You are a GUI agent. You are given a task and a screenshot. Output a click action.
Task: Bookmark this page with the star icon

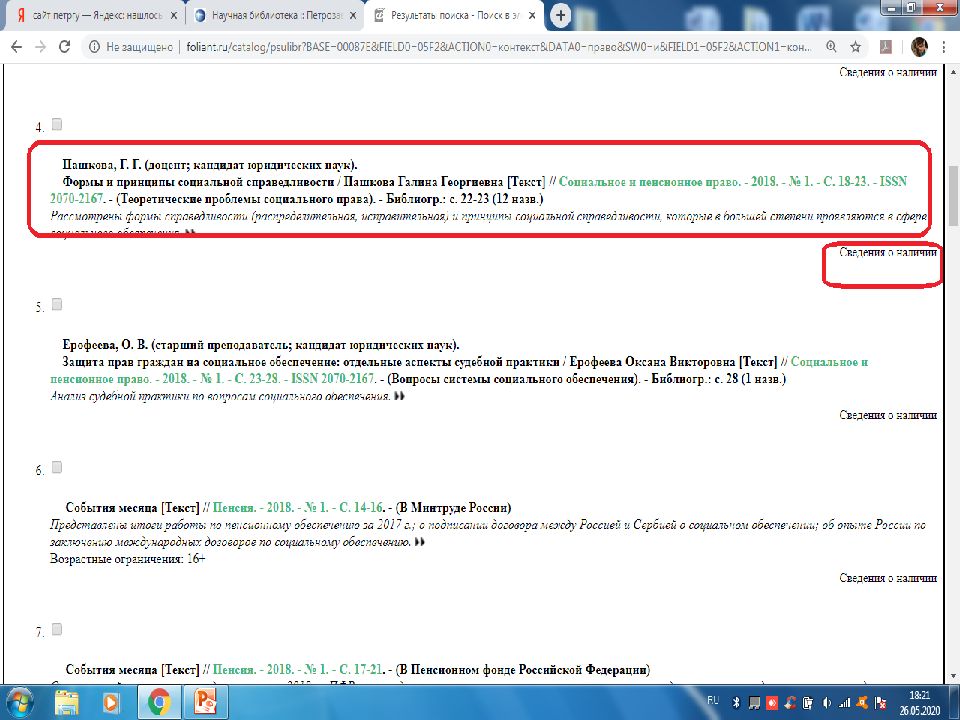856,47
